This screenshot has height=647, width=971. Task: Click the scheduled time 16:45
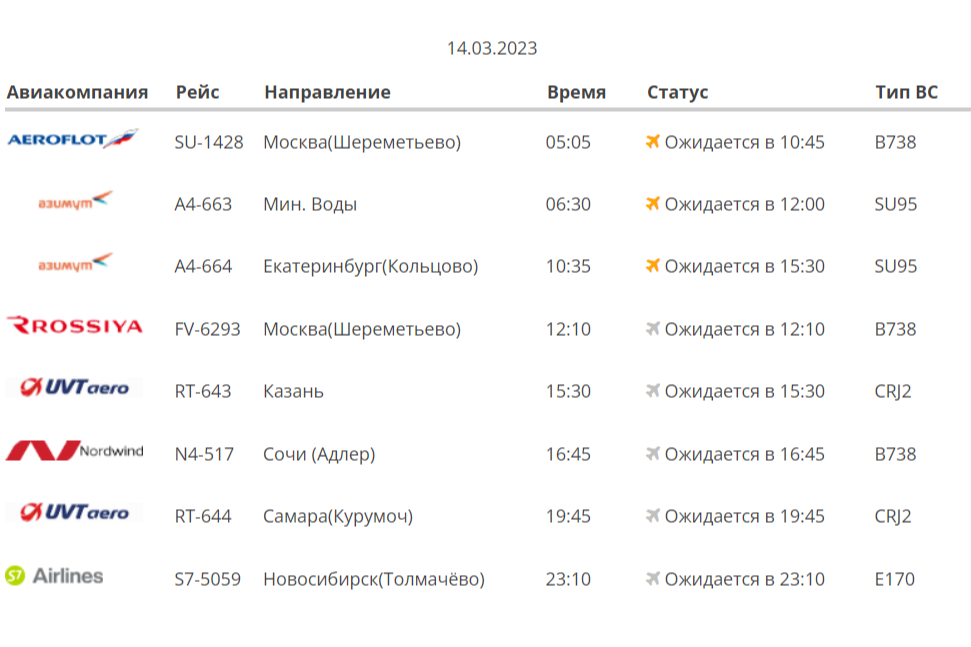[x=568, y=454]
